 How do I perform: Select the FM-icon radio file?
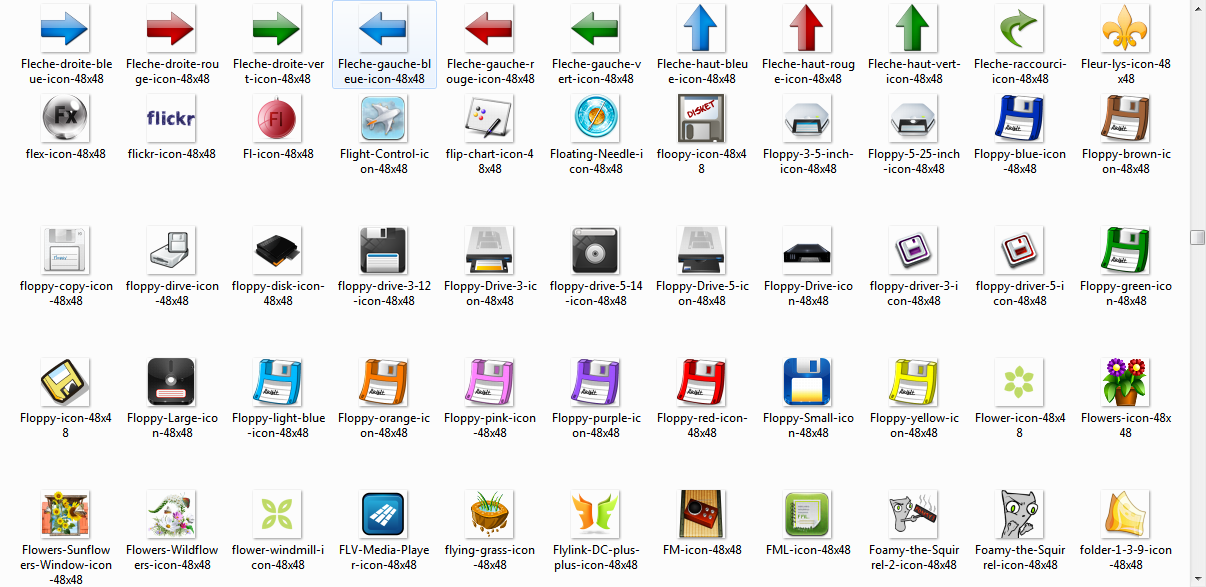pyautogui.click(x=702, y=514)
